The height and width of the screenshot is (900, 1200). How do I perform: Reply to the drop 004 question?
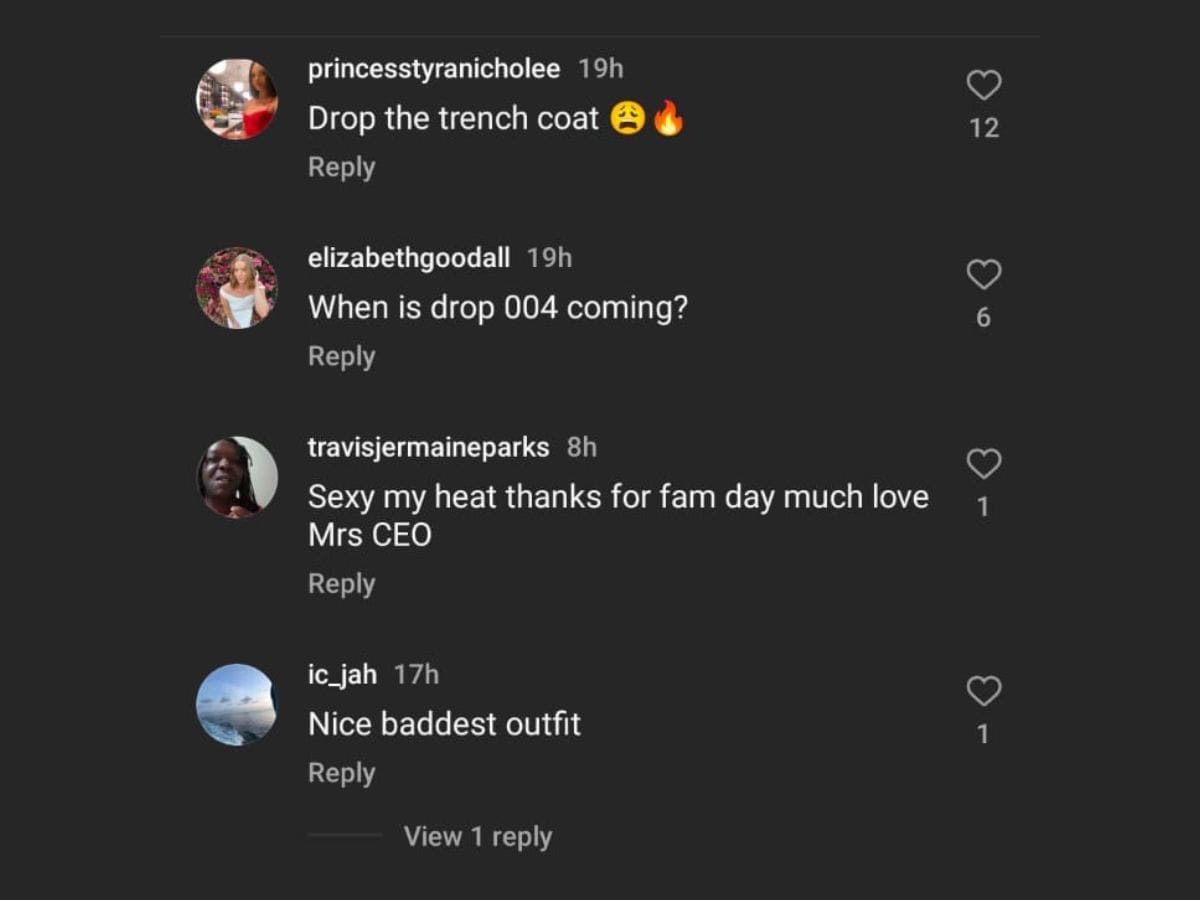point(341,356)
